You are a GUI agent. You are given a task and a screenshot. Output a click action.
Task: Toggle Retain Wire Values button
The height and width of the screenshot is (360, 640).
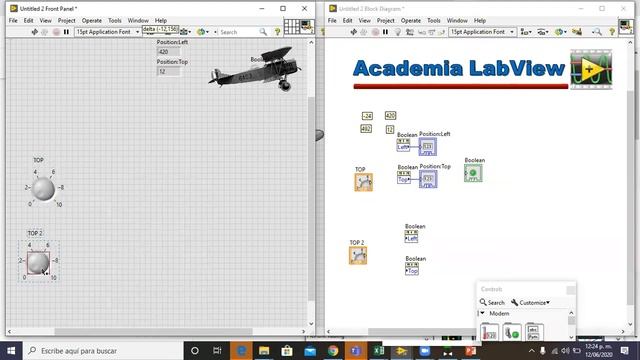tap(410, 32)
